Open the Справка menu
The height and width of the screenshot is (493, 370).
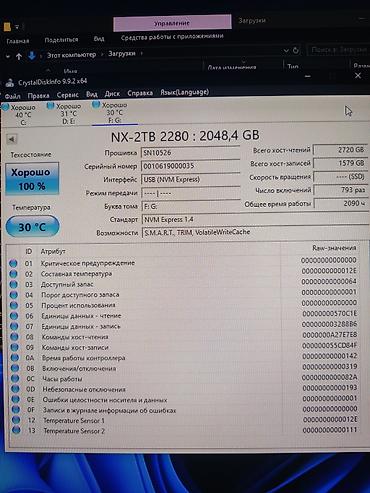click(140, 93)
